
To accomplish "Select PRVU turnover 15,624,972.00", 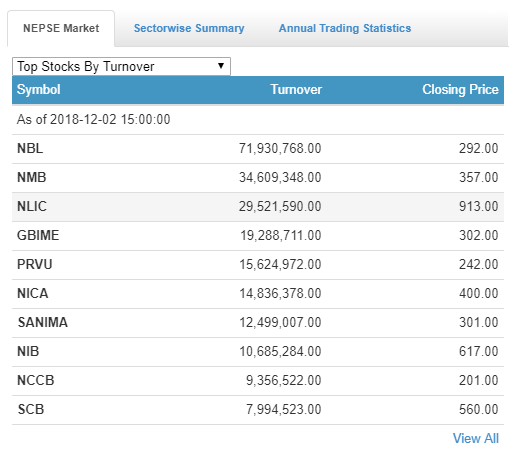I will pos(280,264).
